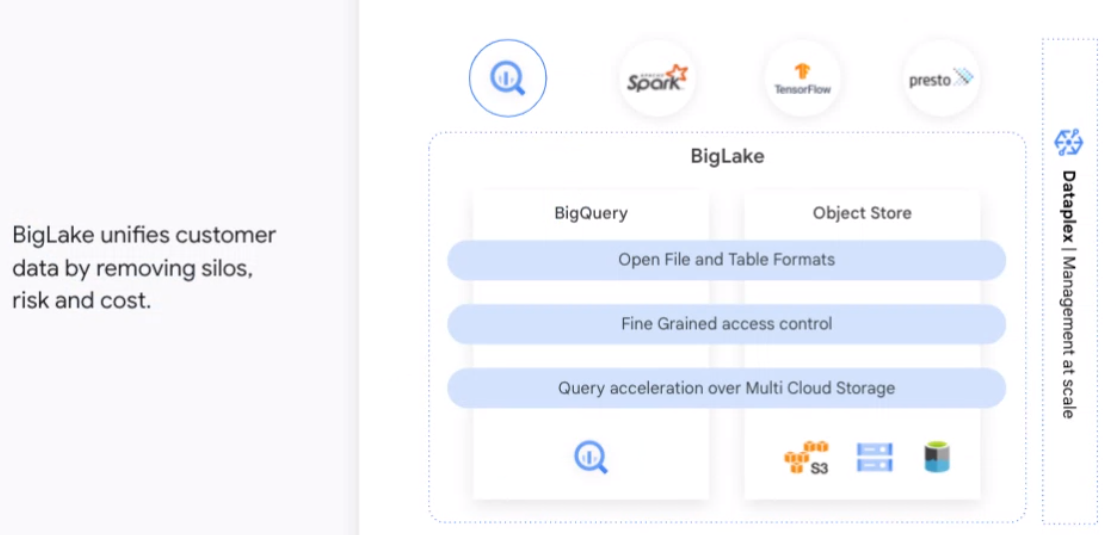
Task: Click the S3 text label
Action: click(819, 469)
